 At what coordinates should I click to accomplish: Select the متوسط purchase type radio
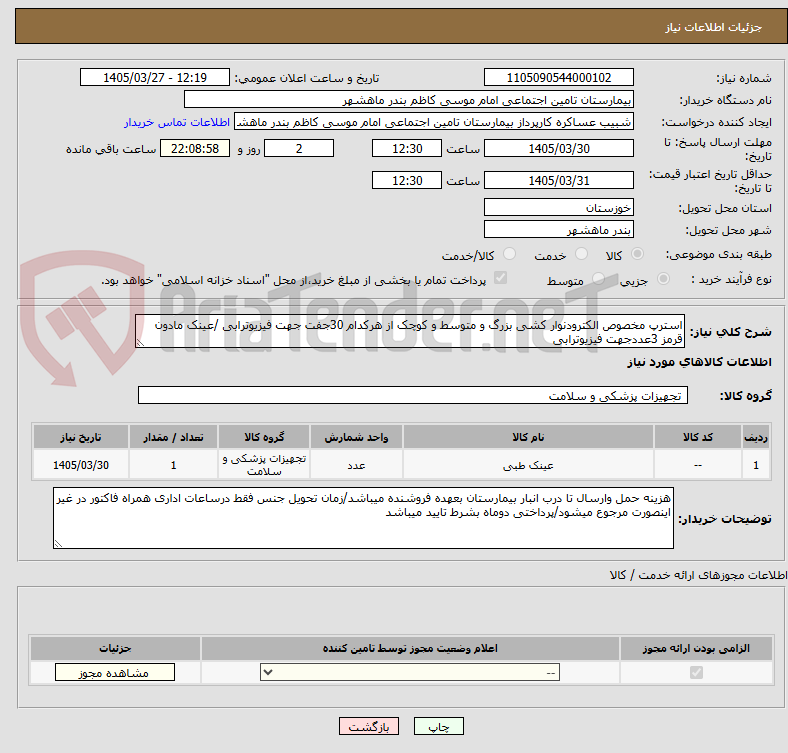click(598, 278)
